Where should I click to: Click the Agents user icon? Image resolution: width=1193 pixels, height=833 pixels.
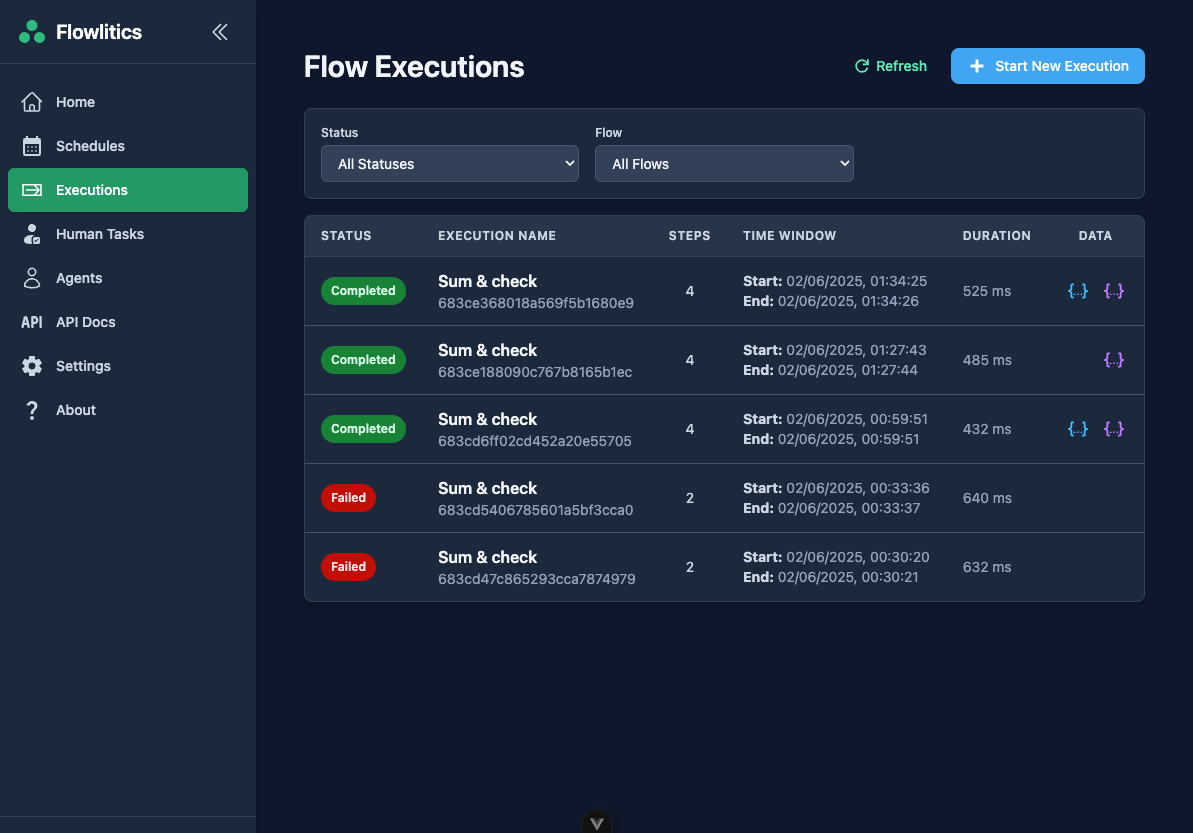tap(32, 278)
